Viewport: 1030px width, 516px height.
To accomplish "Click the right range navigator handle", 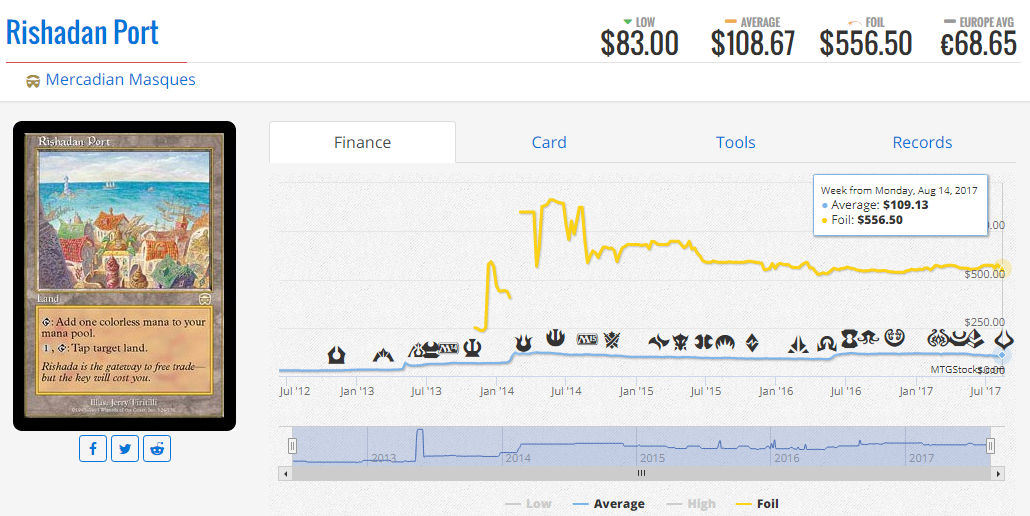I will (991, 446).
